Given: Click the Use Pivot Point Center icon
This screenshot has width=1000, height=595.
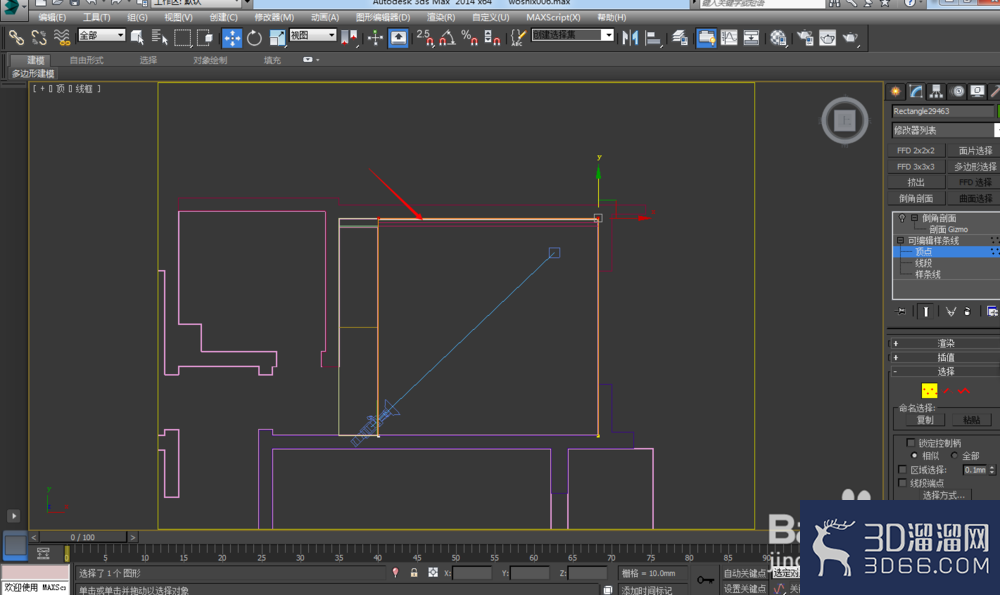Looking at the screenshot, I should click(349, 38).
